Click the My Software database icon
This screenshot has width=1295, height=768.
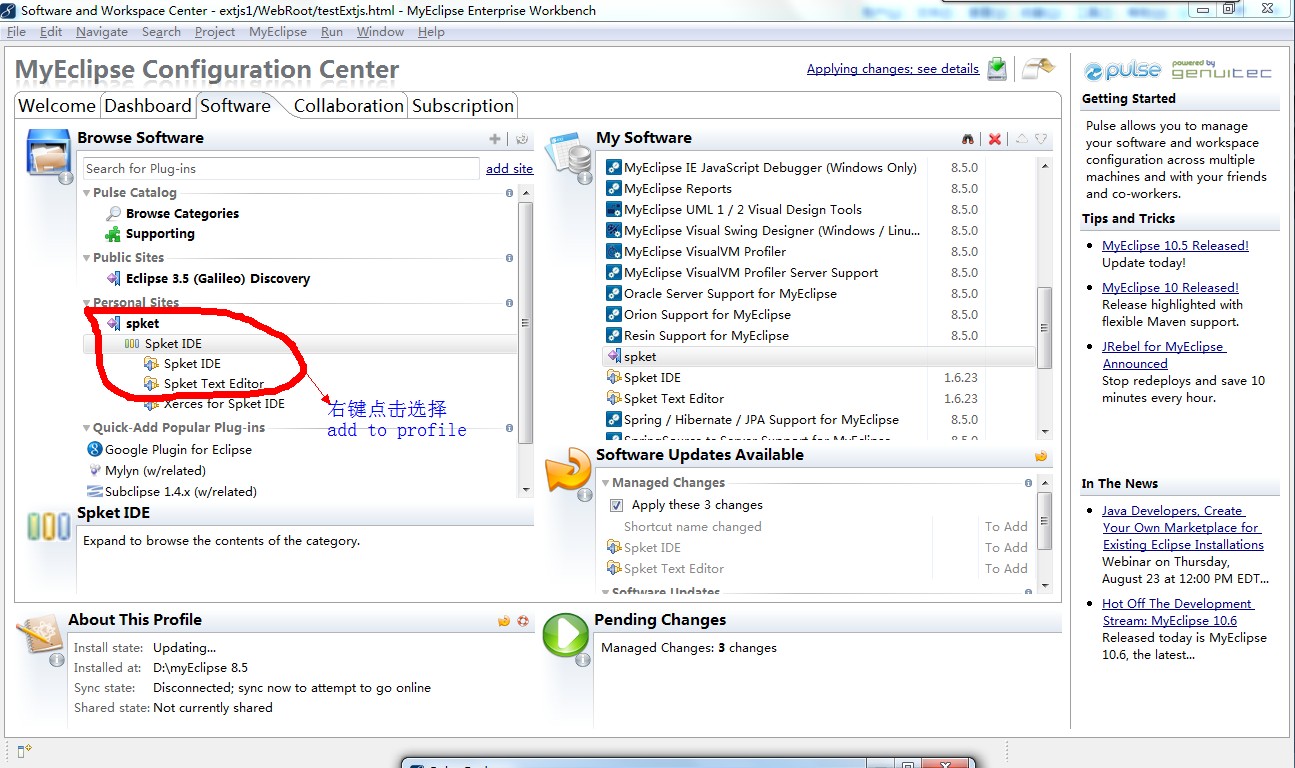click(568, 156)
